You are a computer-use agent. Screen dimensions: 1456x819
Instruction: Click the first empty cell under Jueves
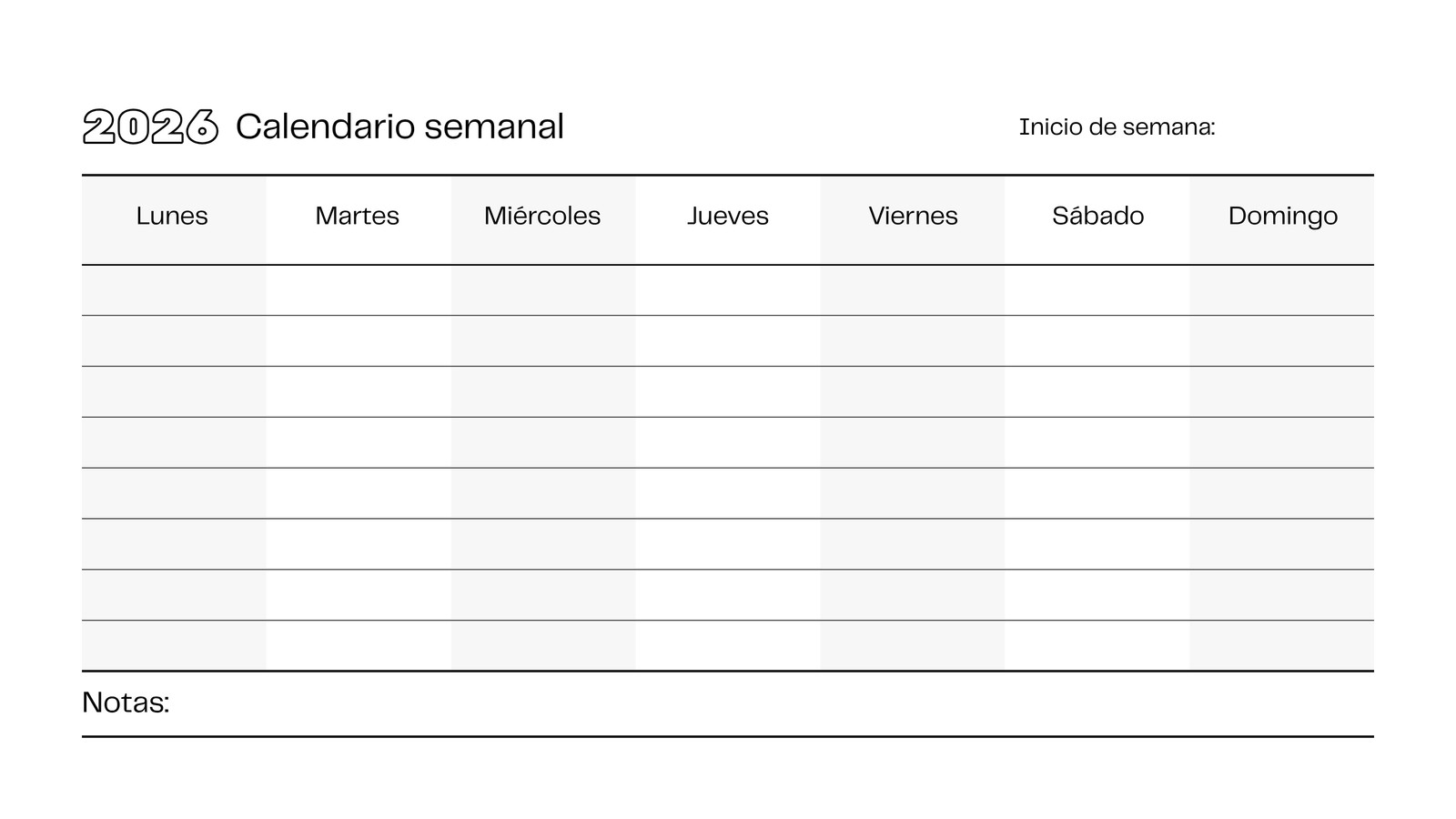pyautogui.click(x=728, y=290)
